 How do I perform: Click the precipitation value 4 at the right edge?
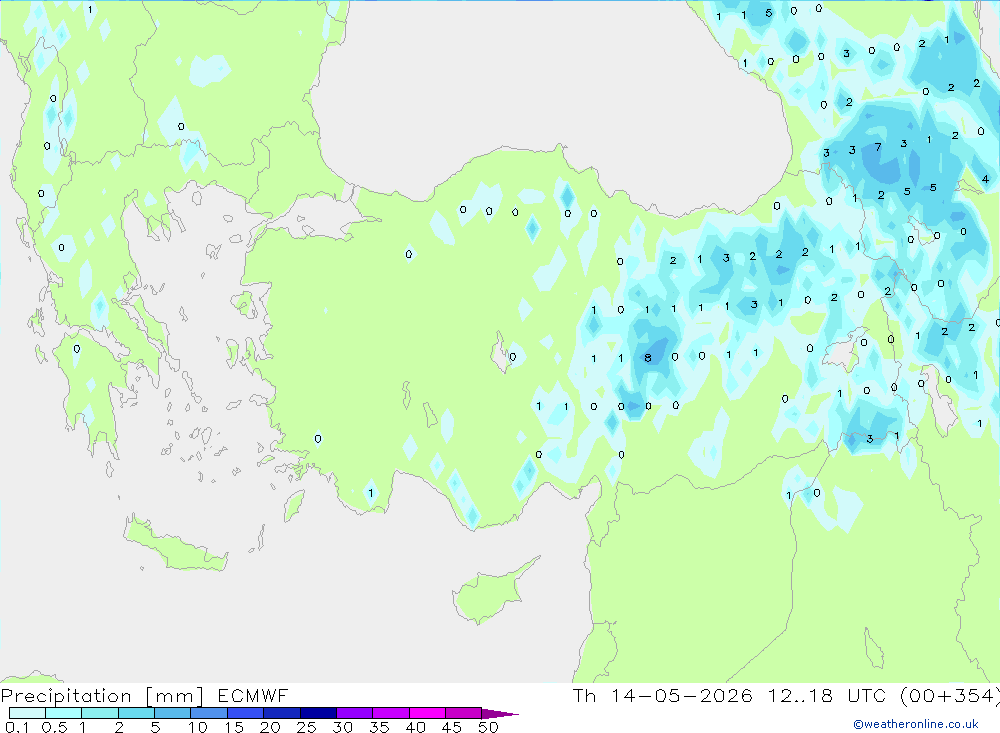[985, 179]
